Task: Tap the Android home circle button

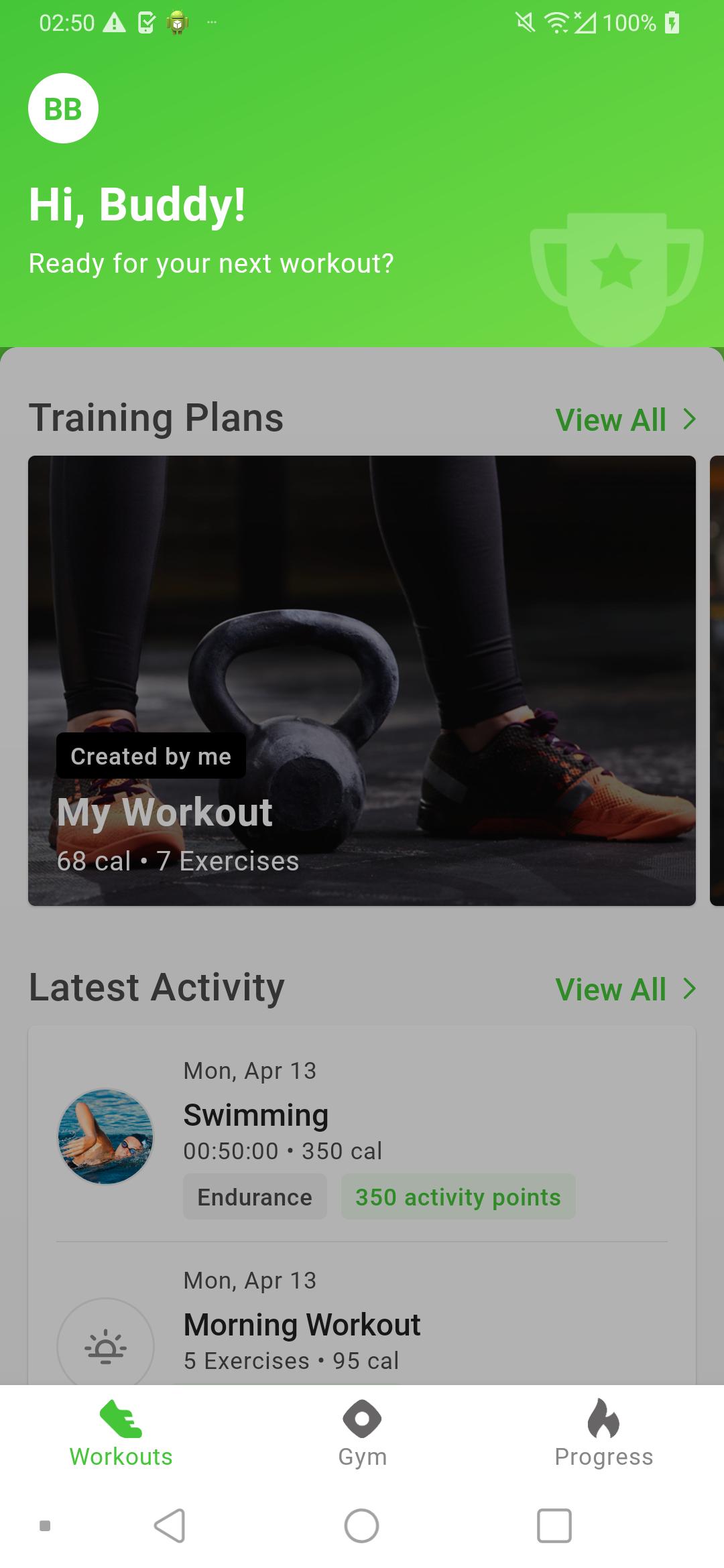Action: (361, 1526)
